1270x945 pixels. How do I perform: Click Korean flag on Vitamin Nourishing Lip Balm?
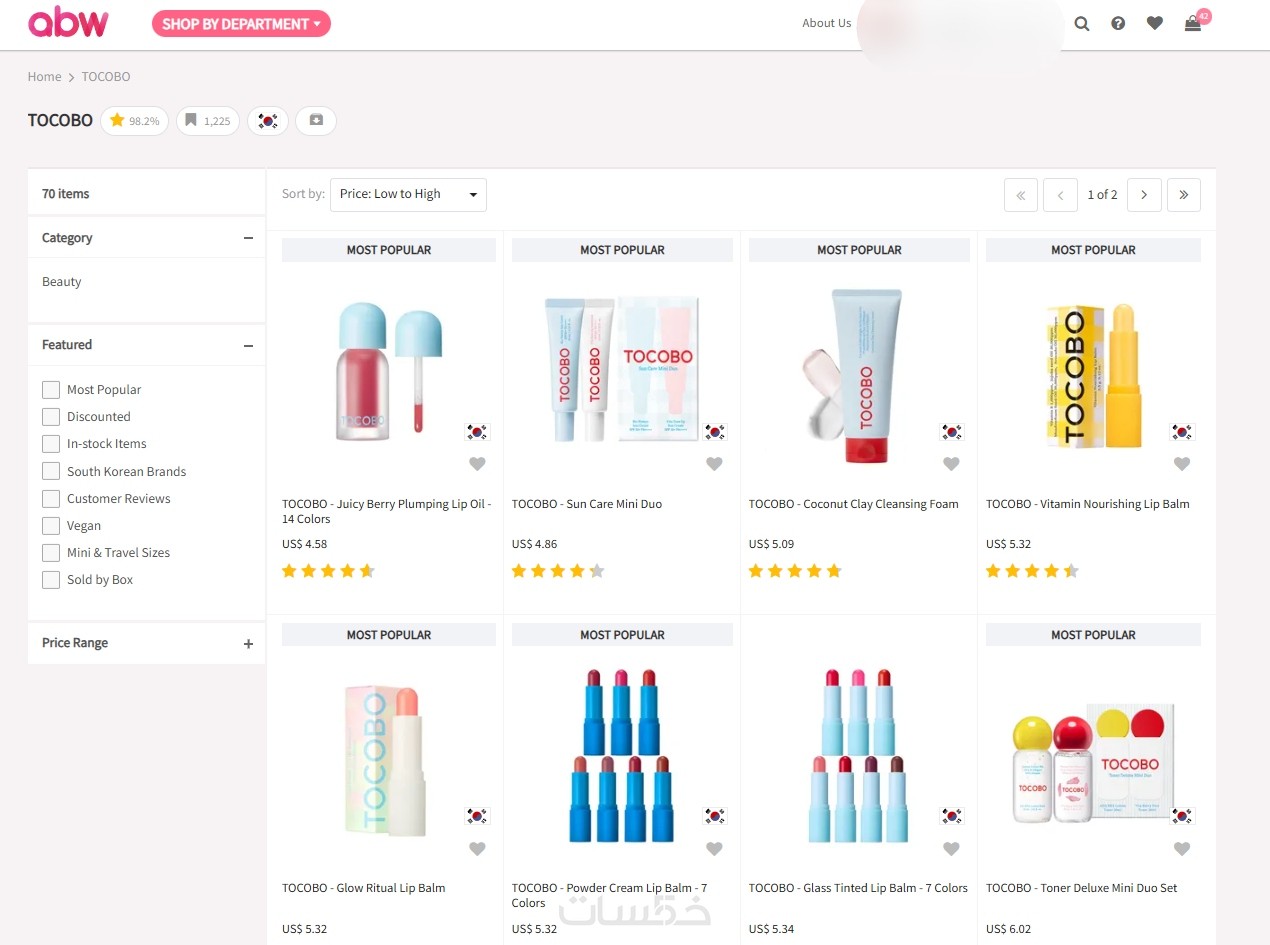[x=1182, y=432]
